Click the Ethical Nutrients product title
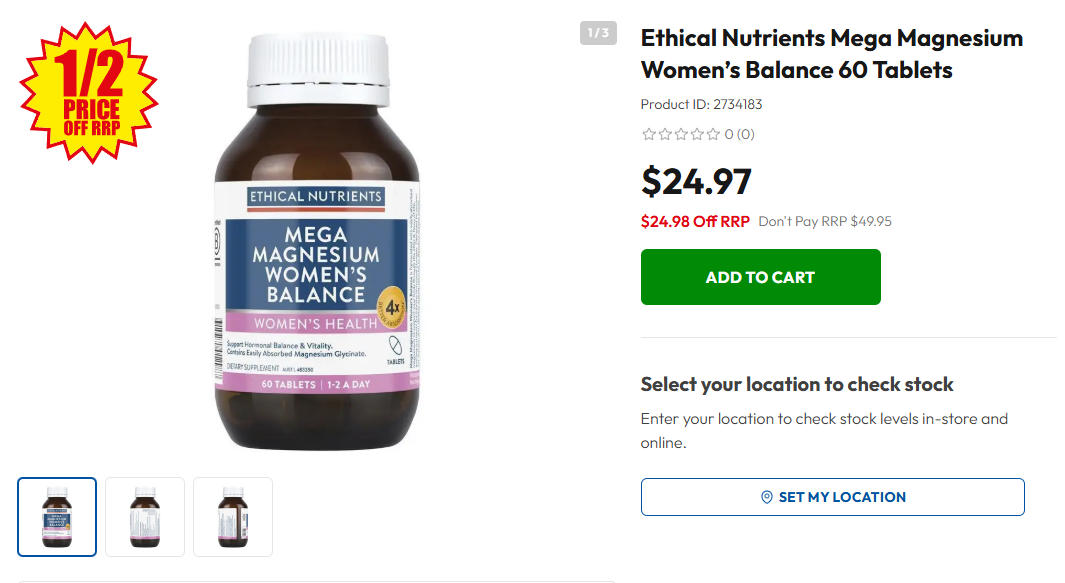This screenshot has height=583, width=1065. (x=831, y=54)
